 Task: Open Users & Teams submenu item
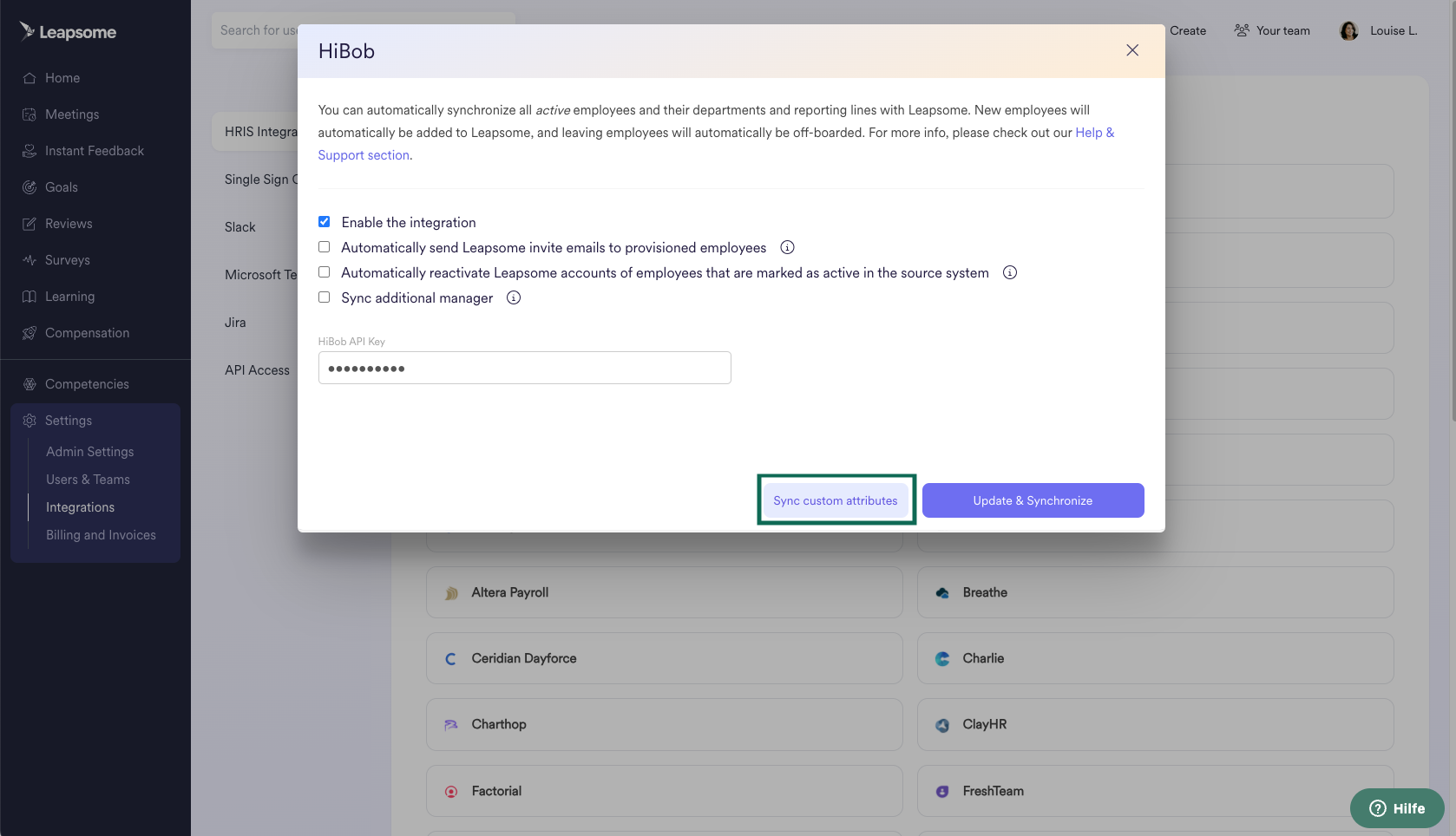pyautogui.click(x=88, y=480)
